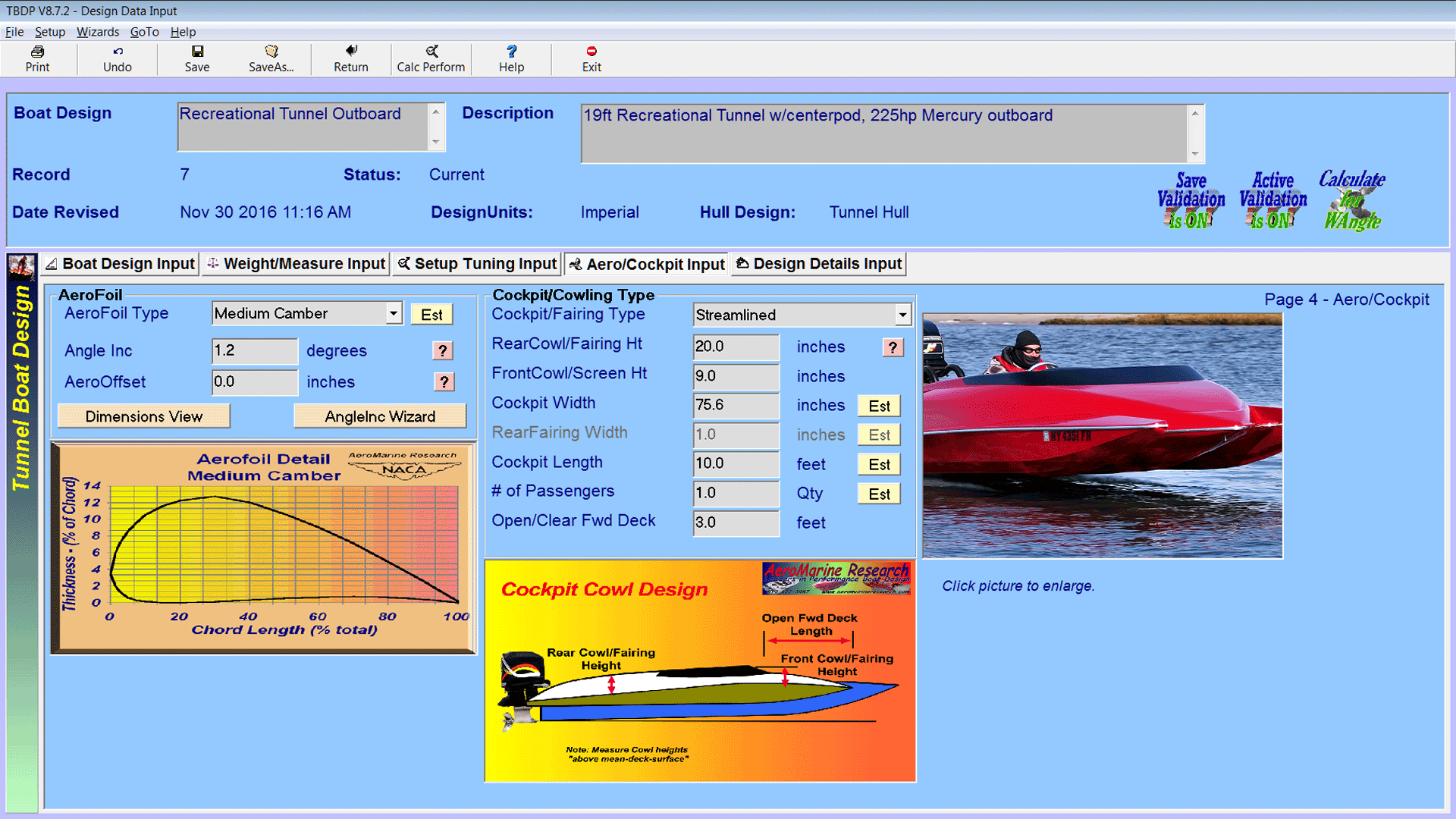The image size is (1456, 819).
Task: Click the Calculate for WAngle icon
Action: tap(1353, 201)
